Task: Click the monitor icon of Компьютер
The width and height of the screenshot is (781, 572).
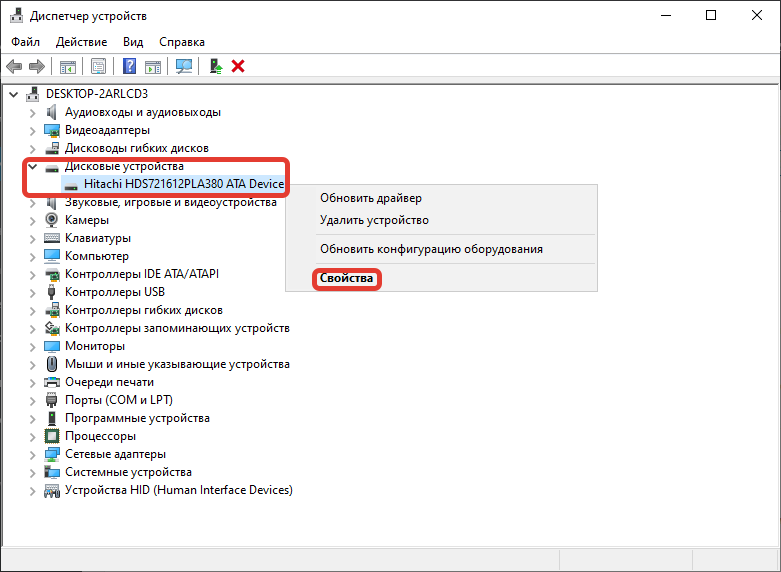Action: pyautogui.click(x=52, y=256)
